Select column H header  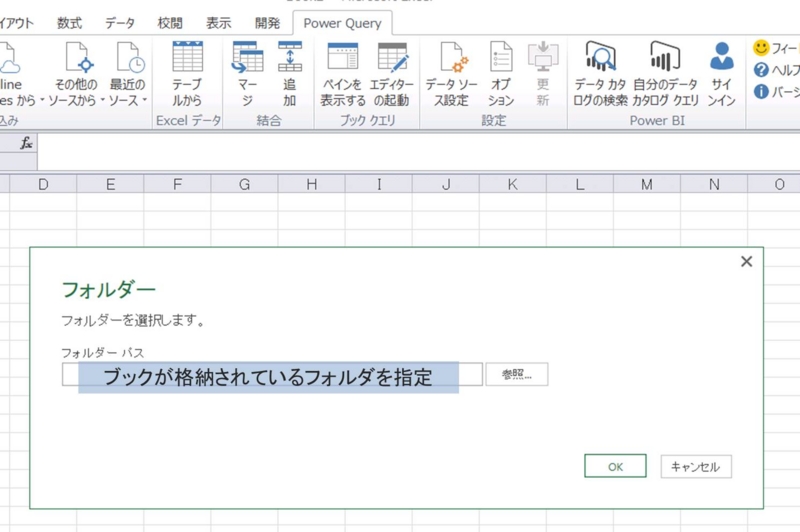[x=312, y=184]
